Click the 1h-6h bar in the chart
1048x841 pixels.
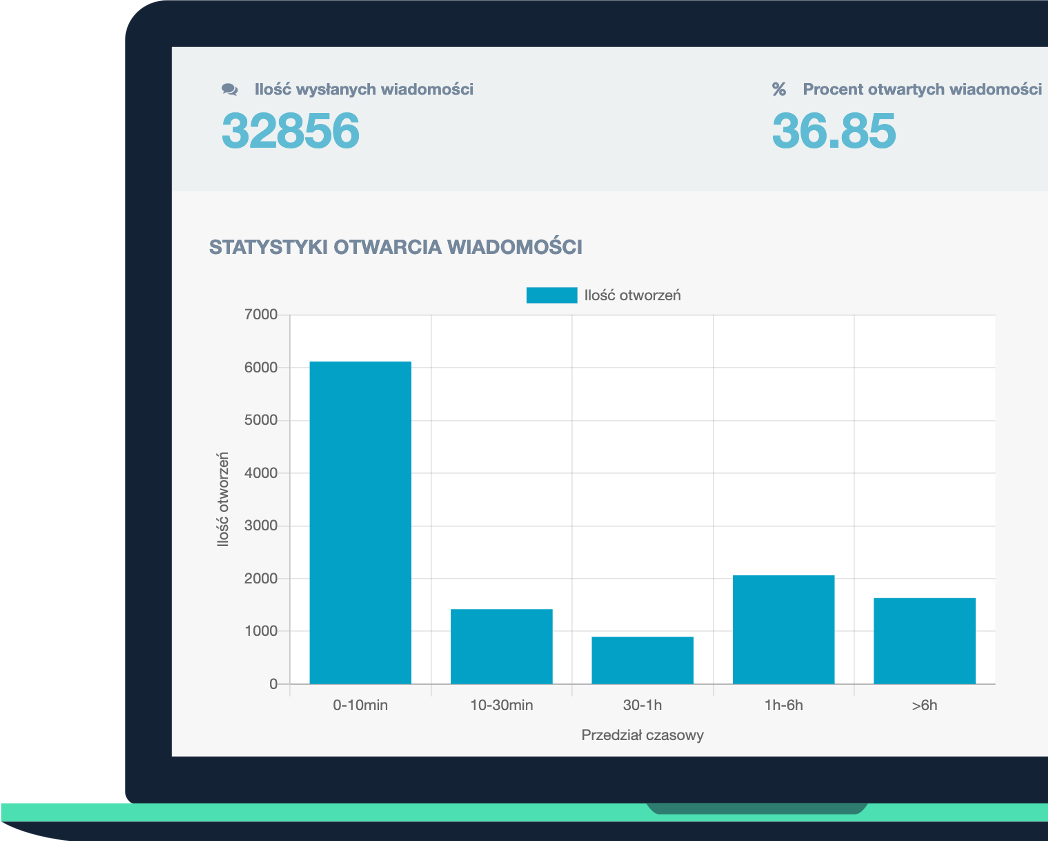click(x=783, y=629)
